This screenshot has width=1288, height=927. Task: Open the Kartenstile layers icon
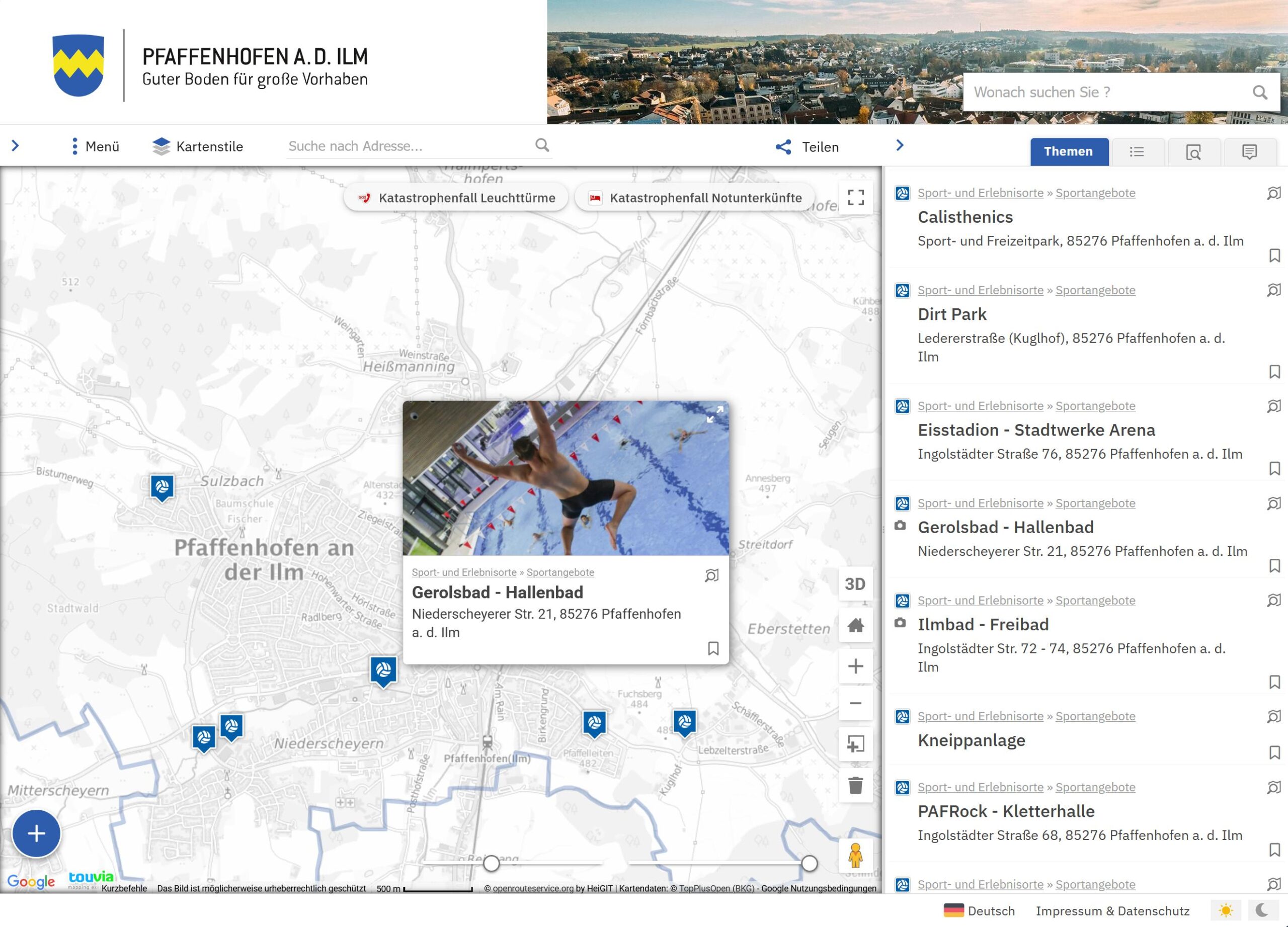pyautogui.click(x=162, y=146)
